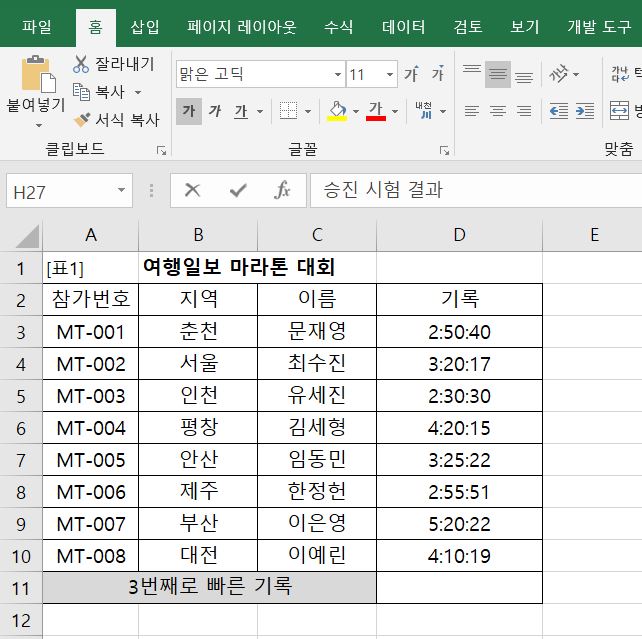Click the Paste clipboard icon
Screen dimensions: 642x639
(x=38, y=75)
